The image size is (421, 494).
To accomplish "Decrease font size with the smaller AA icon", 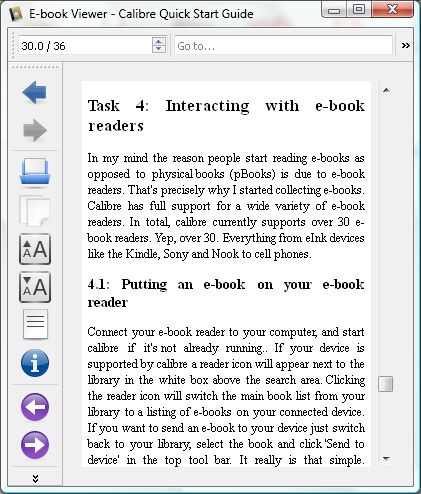I will click(x=35, y=287).
